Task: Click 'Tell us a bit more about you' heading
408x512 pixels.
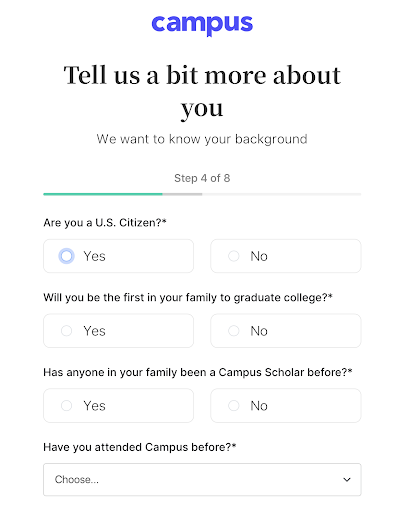Action: click(202, 91)
